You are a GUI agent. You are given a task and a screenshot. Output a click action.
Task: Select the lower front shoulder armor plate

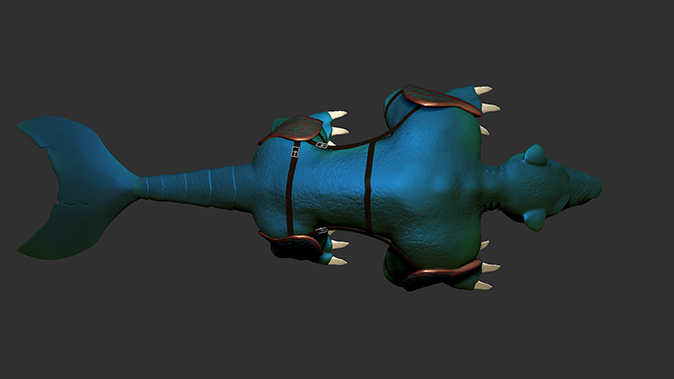point(442,274)
